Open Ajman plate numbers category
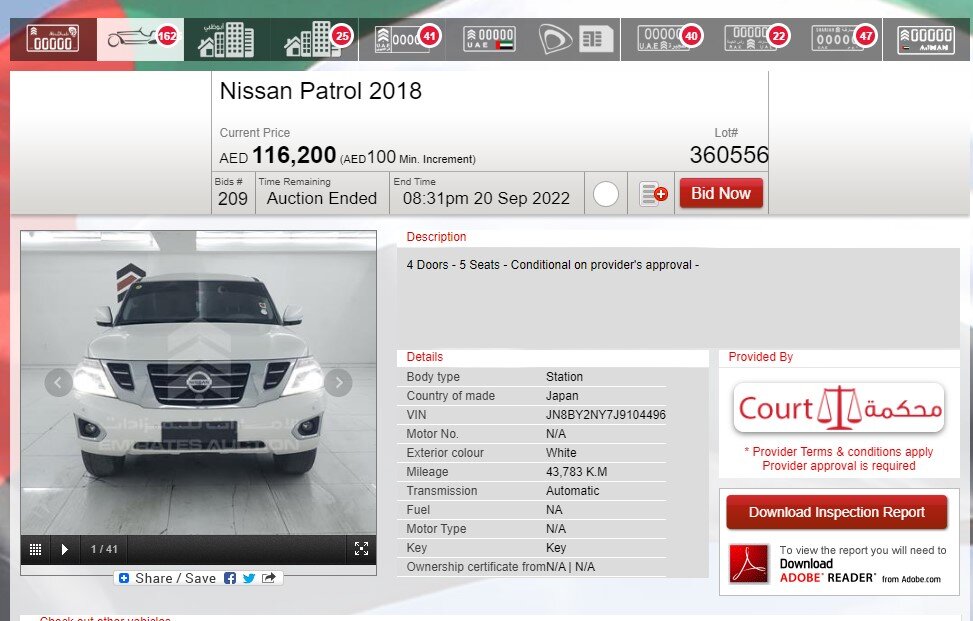 tap(926, 39)
